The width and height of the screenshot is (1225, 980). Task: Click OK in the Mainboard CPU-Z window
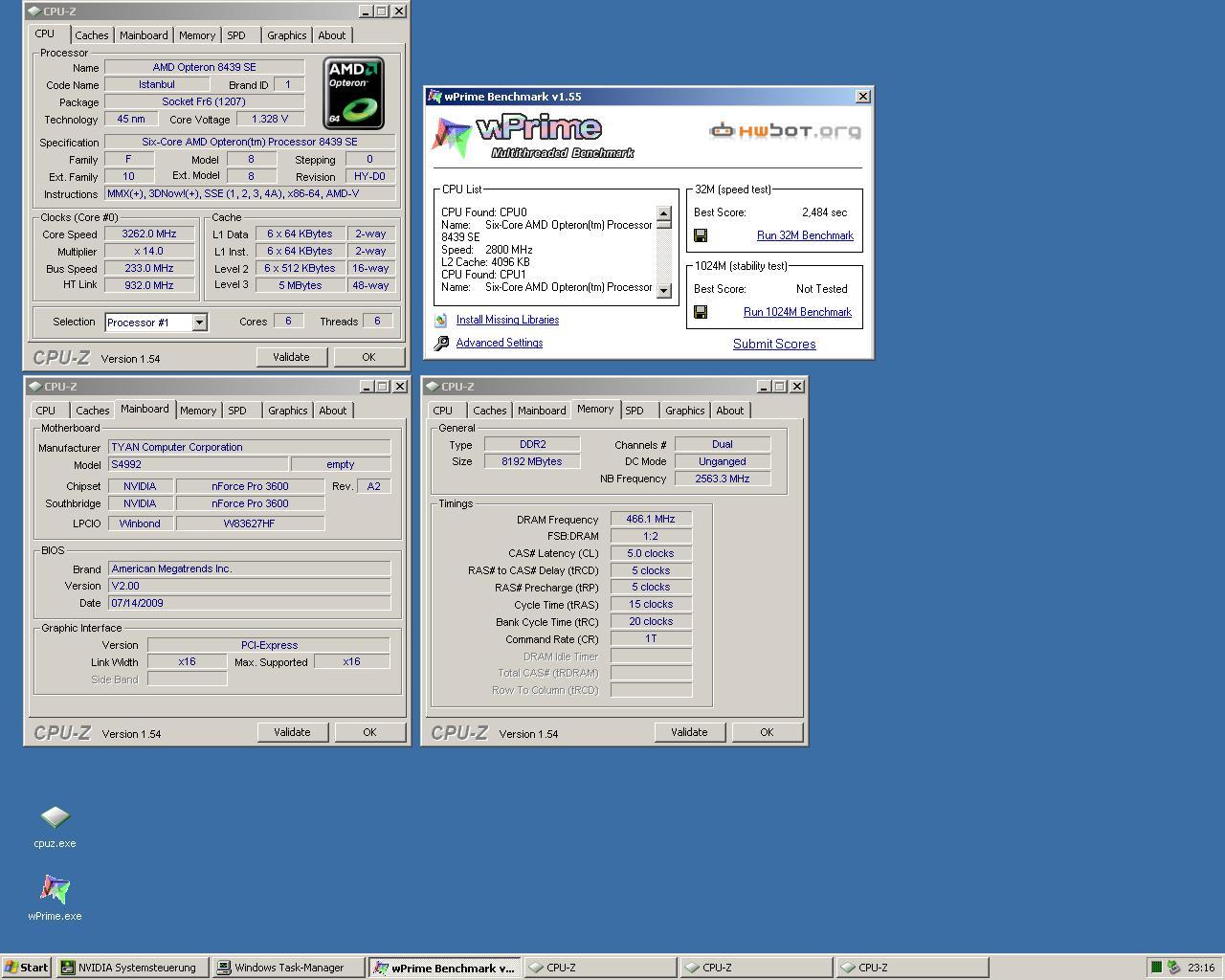[x=369, y=732]
